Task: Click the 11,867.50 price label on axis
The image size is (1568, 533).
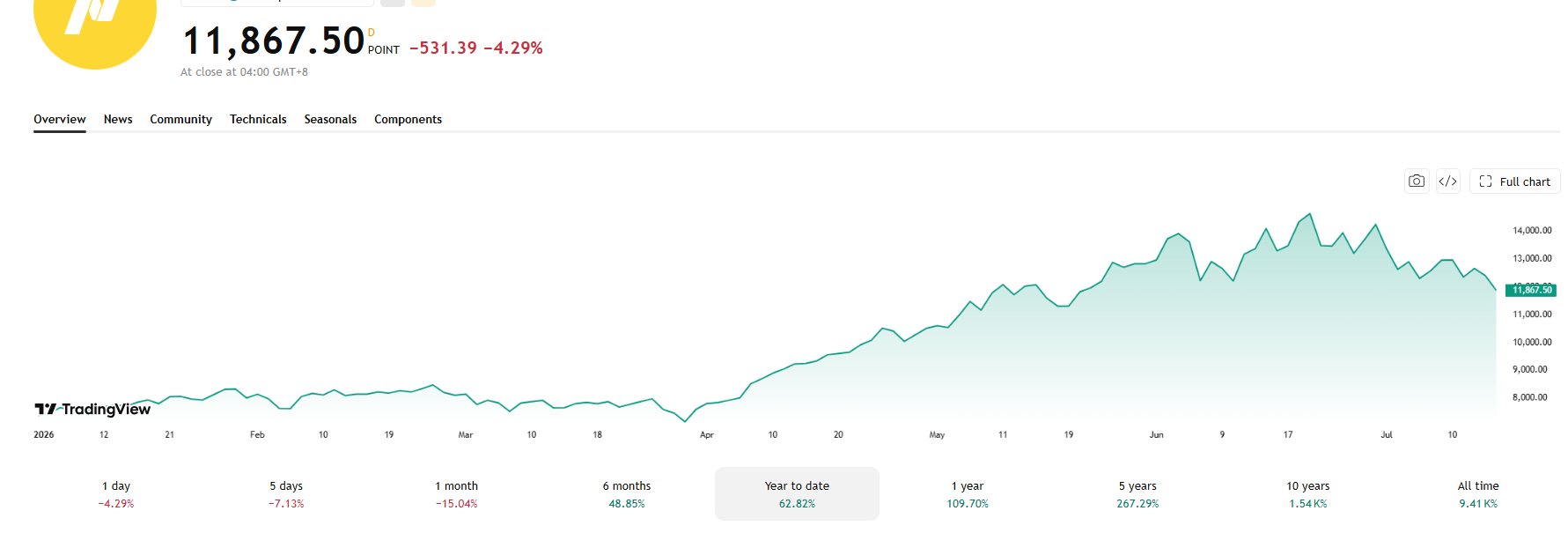Action: (x=1531, y=290)
